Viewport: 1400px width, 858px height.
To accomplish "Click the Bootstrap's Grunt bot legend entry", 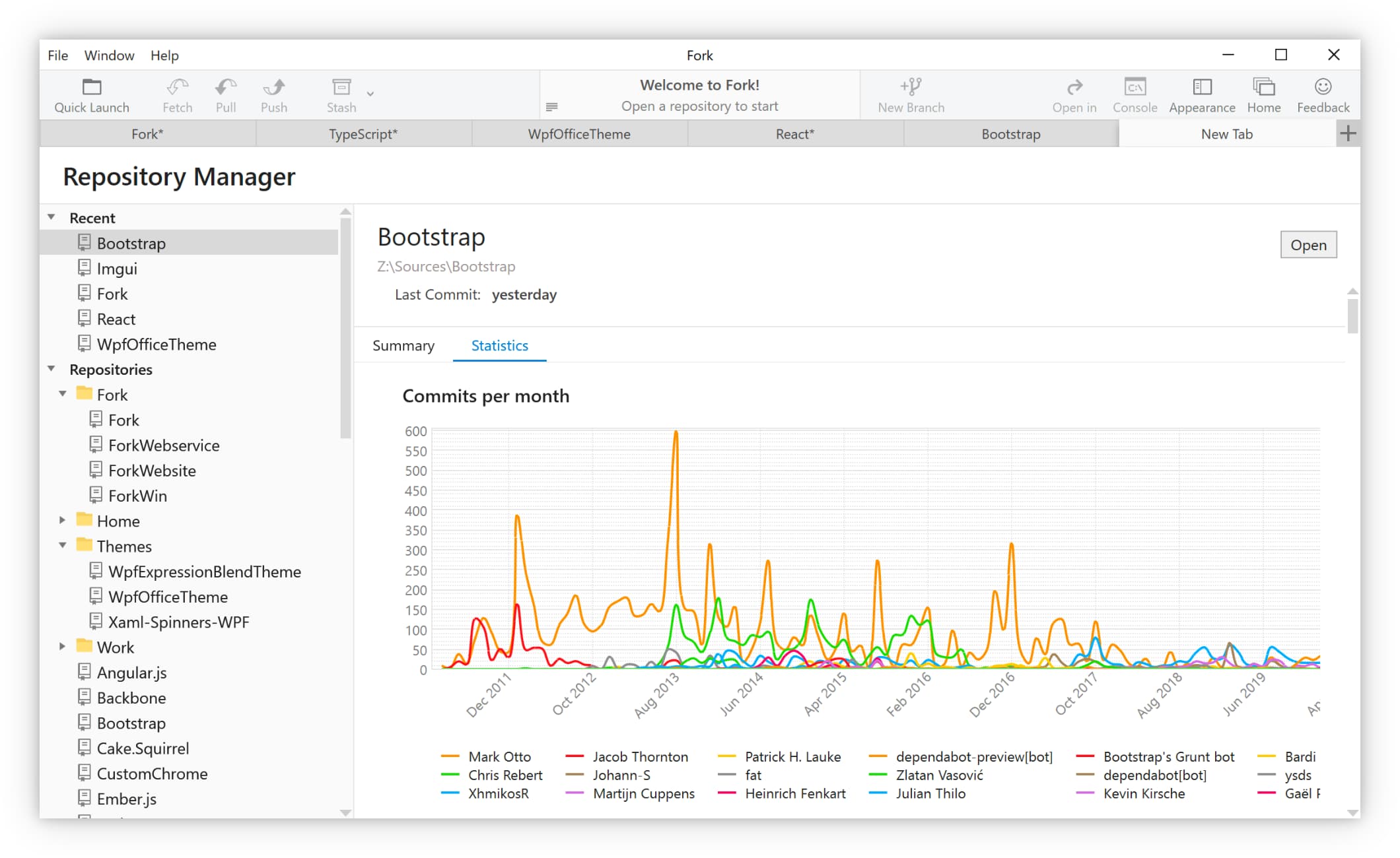I will point(1156,756).
